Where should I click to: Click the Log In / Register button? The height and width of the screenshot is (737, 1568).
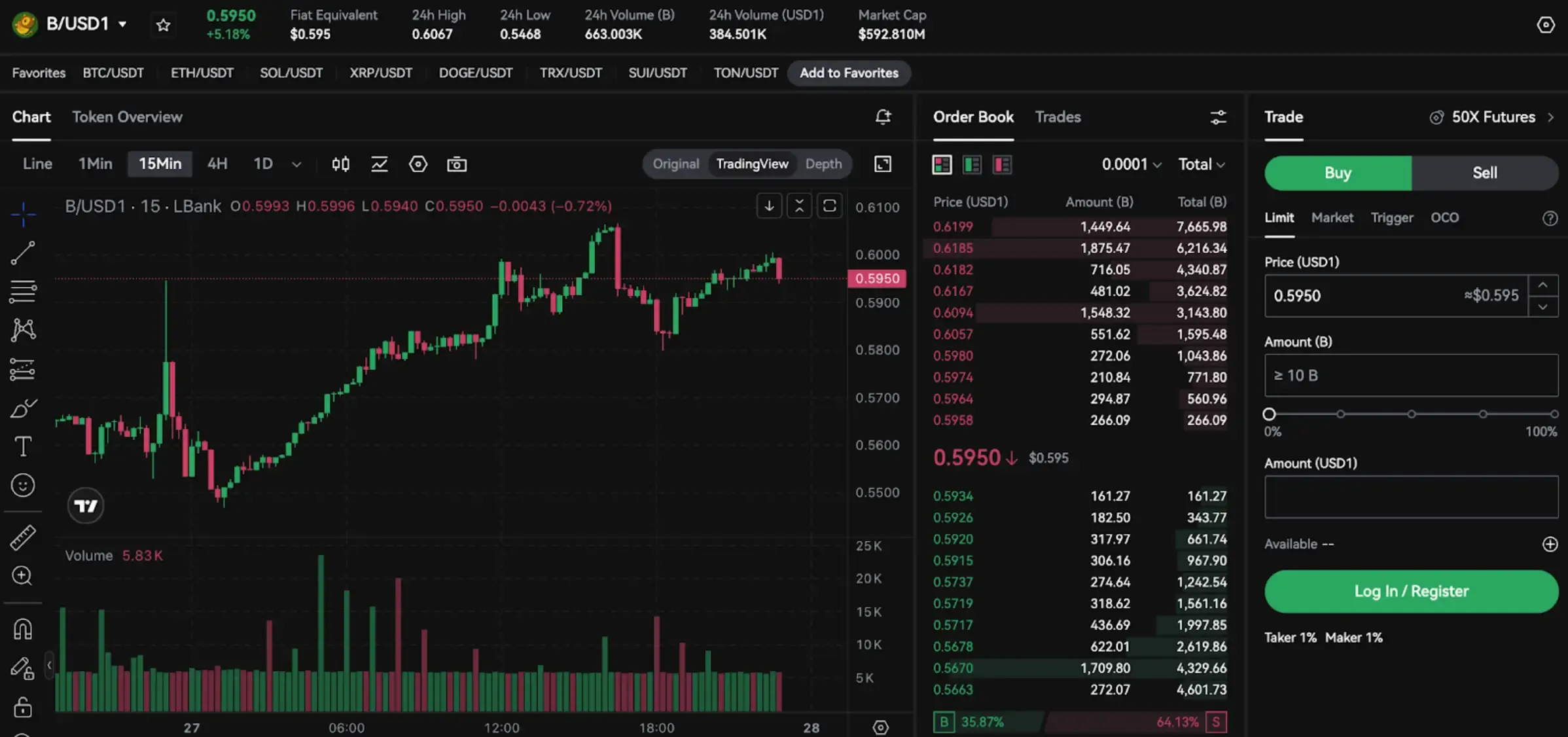pos(1410,591)
